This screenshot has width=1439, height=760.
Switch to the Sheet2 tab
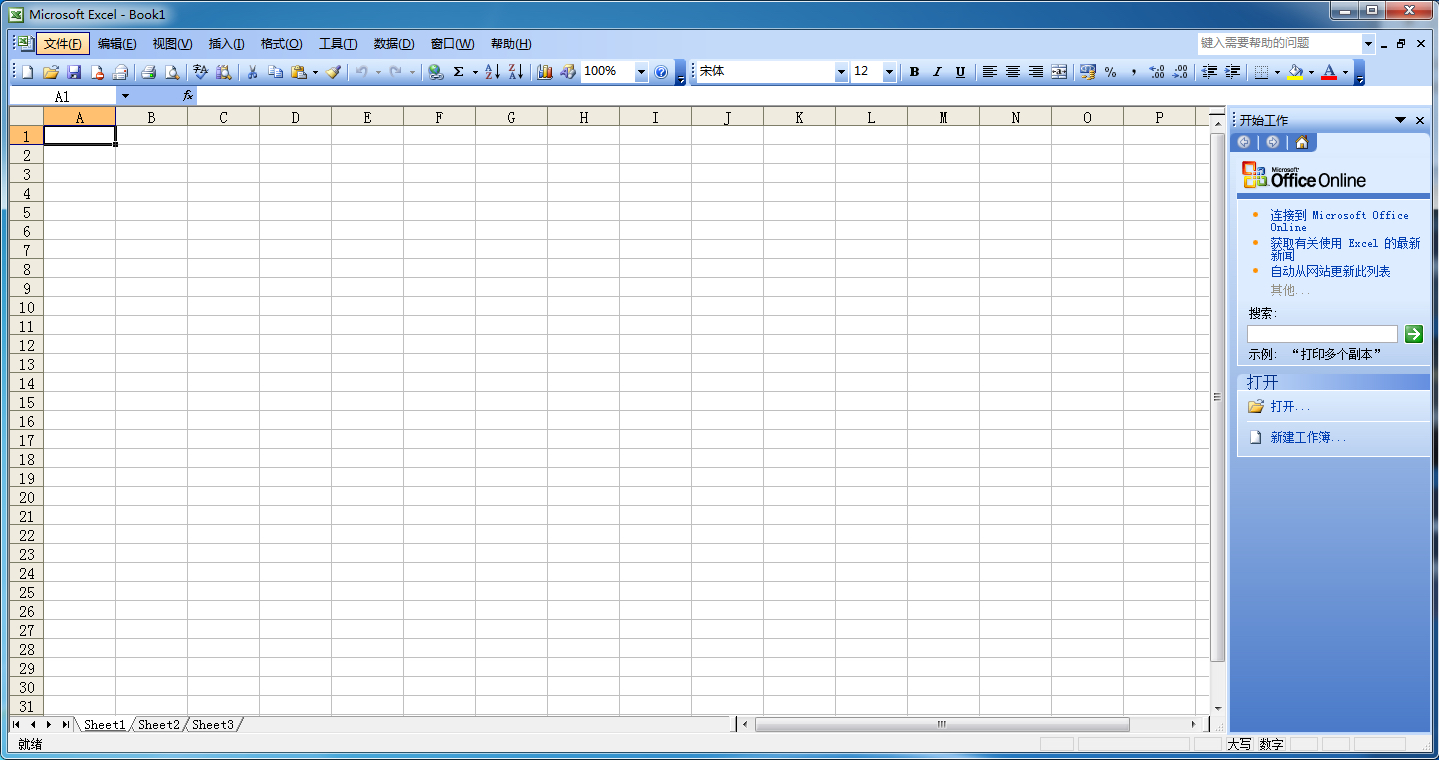[159, 725]
